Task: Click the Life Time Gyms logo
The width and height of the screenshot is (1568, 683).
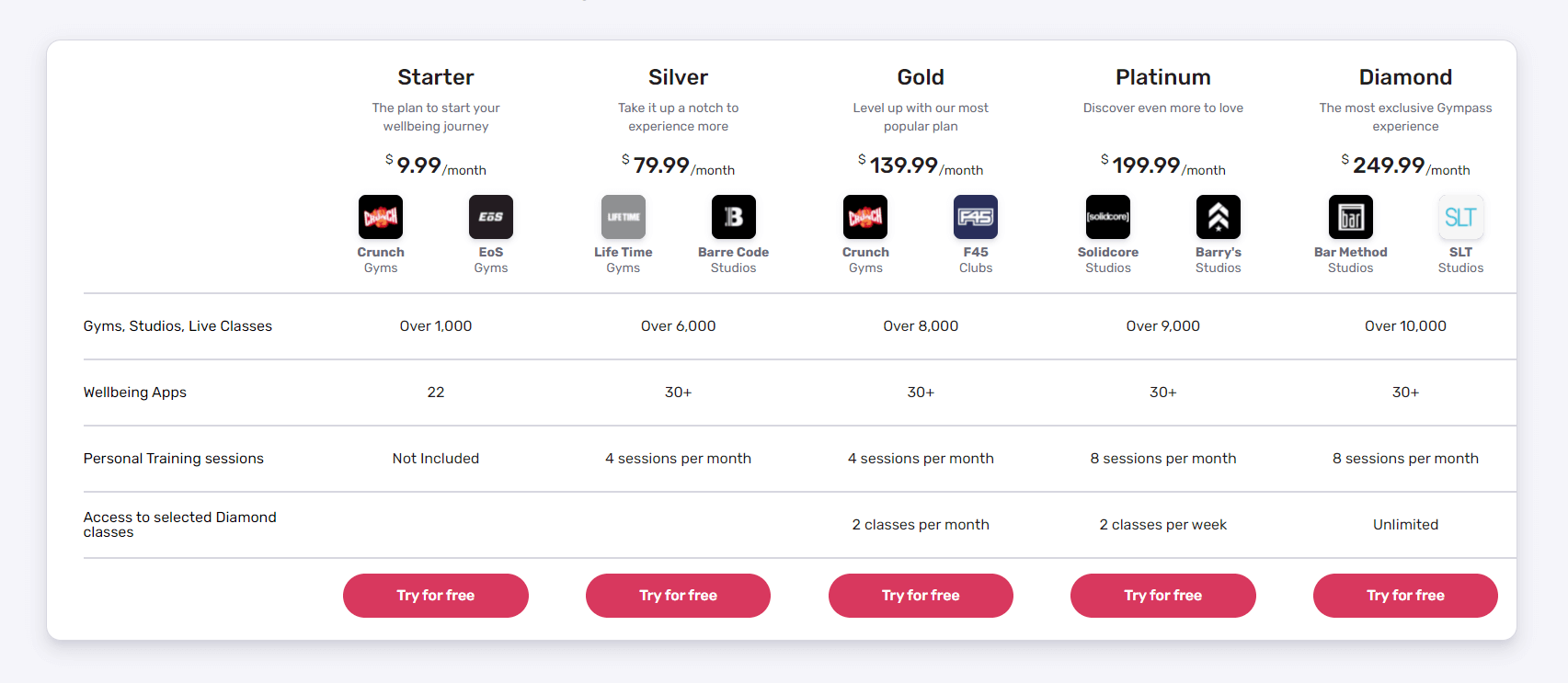Action: click(624, 217)
